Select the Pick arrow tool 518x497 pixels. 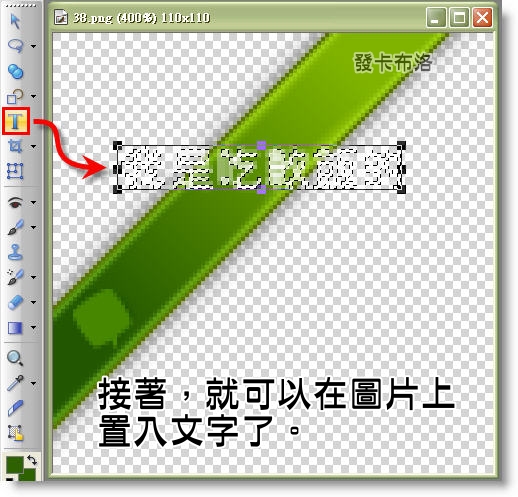(15, 21)
